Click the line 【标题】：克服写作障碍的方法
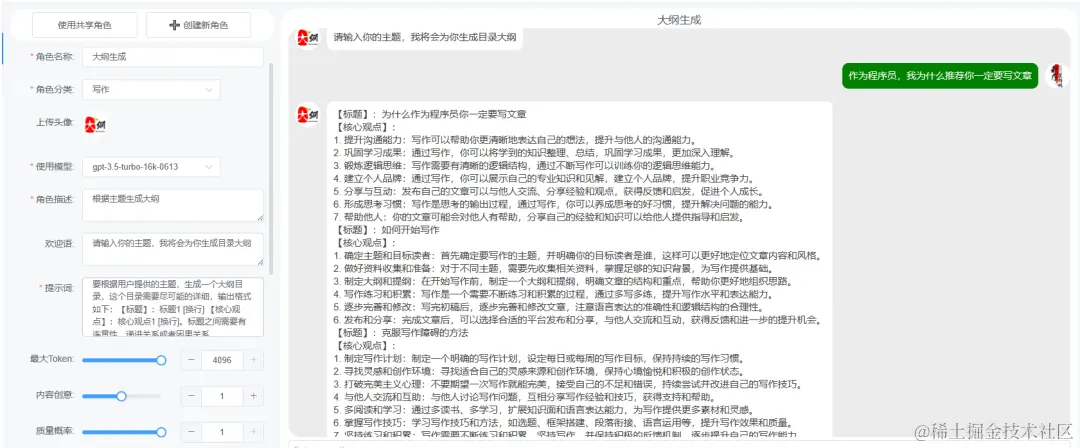 click(401, 332)
